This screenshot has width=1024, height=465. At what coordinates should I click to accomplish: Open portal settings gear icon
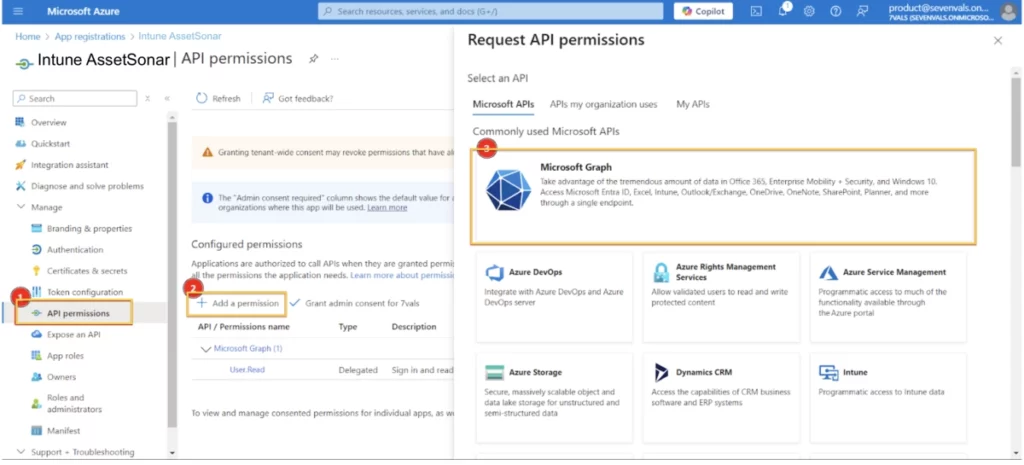tap(809, 11)
